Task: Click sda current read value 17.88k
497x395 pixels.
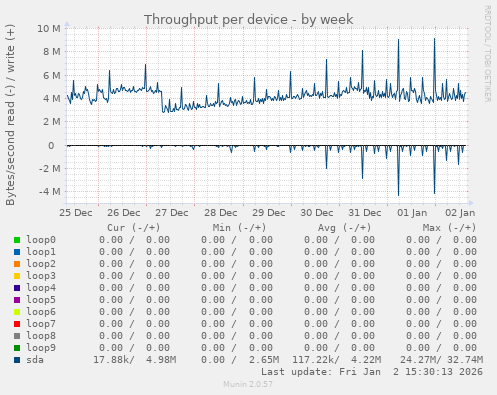Action: (111, 360)
